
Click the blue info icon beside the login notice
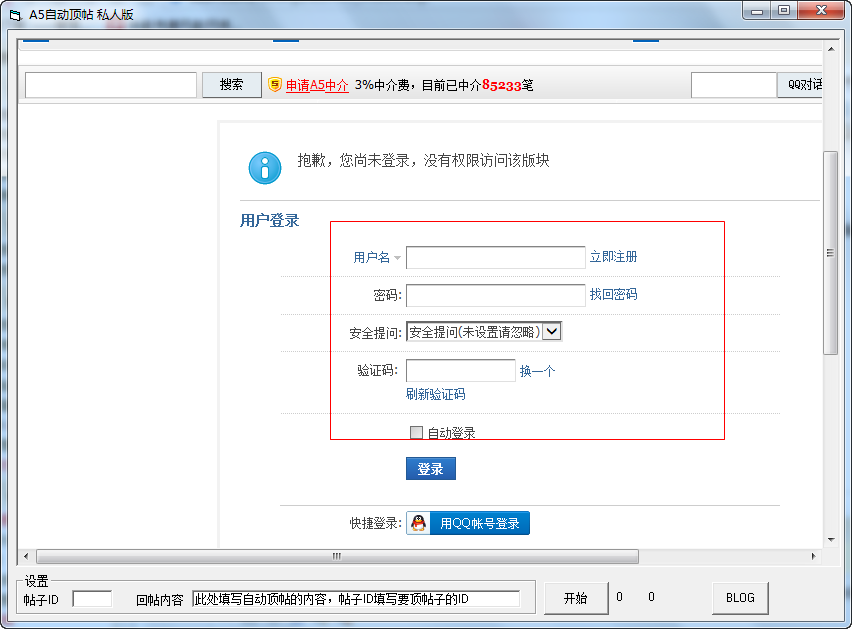265,167
